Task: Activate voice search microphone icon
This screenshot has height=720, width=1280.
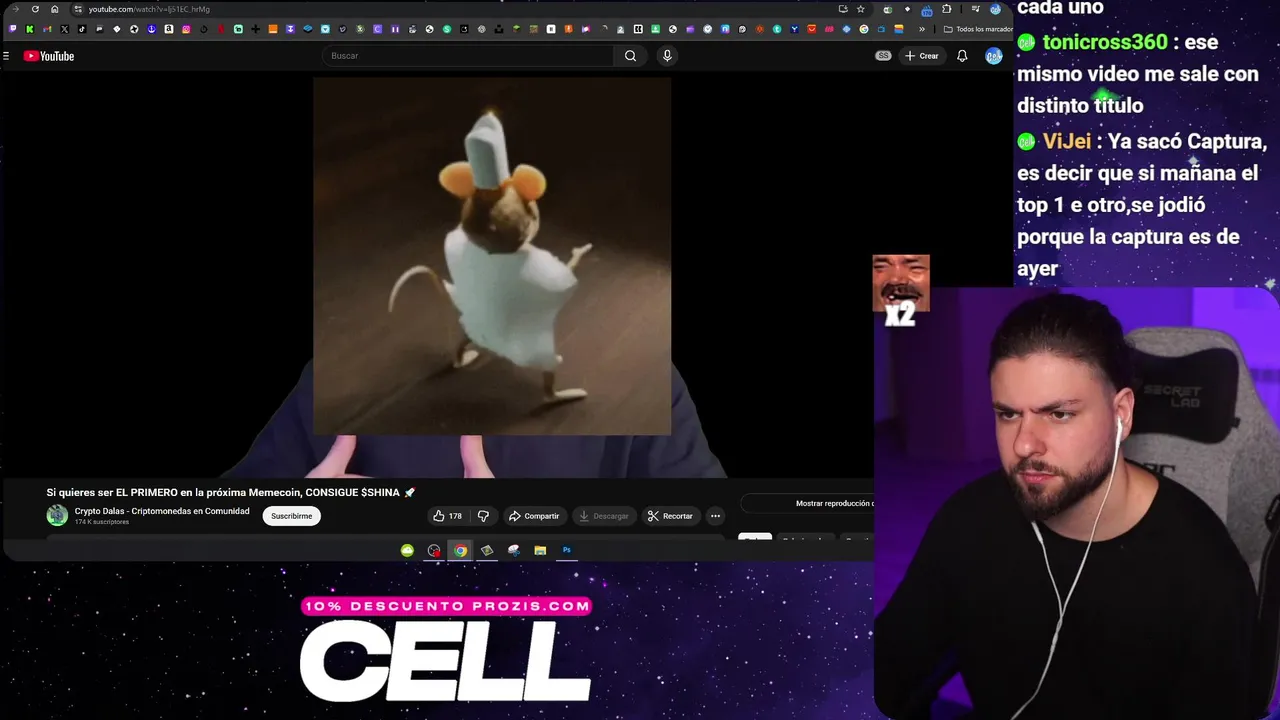Action: point(667,56)
